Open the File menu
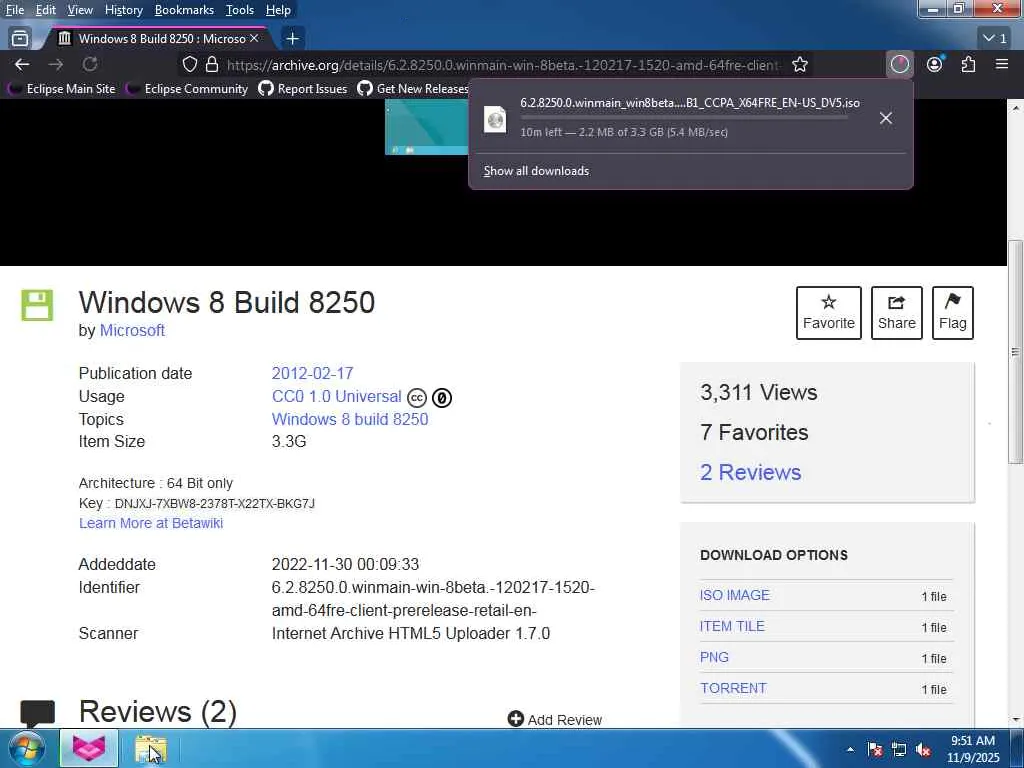Image resolution: width=1024 pixels, height=768 pixels. point(14,10)
